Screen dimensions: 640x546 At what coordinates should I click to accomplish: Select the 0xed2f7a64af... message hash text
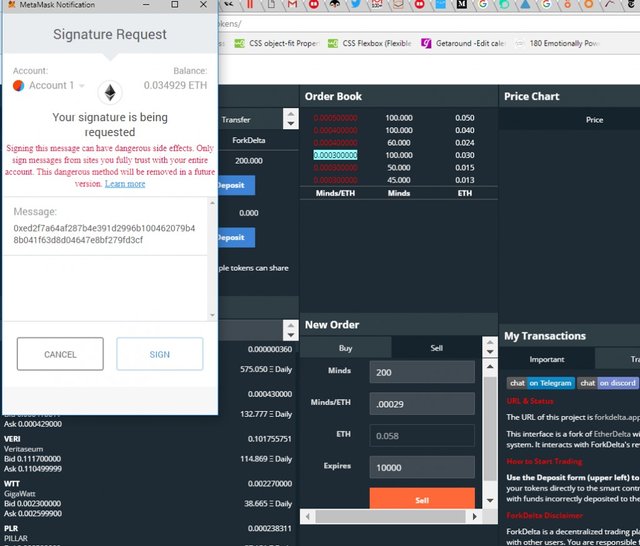104,234
